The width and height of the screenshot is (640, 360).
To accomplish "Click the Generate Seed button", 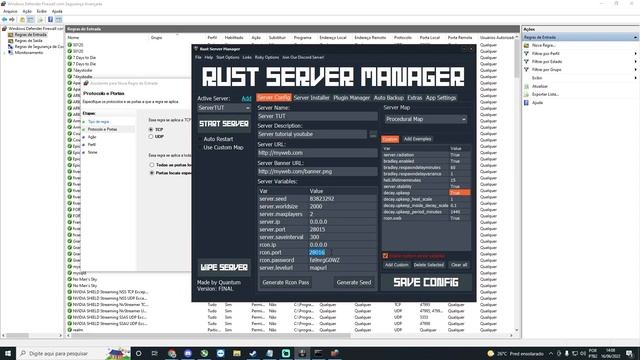I will pos(354,282).
